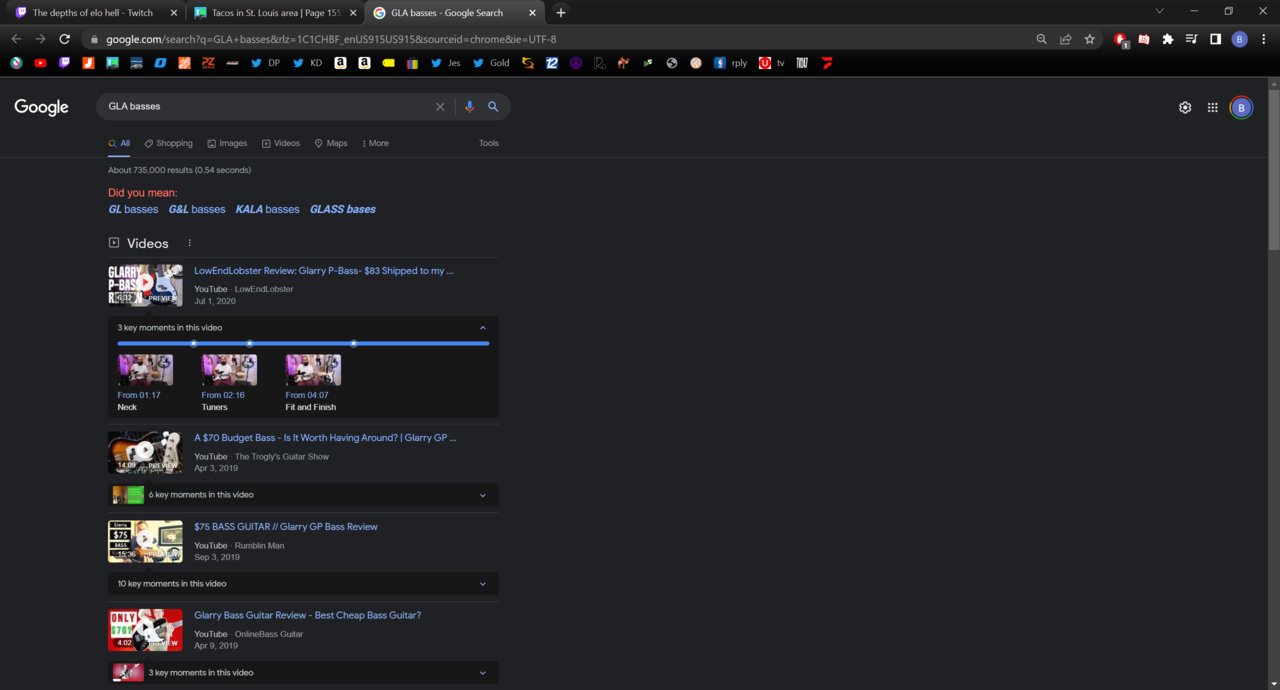This screenshot has width=1280, height=690.
Task: Open the Videos section three-dot menu
Action: (189, 243)
